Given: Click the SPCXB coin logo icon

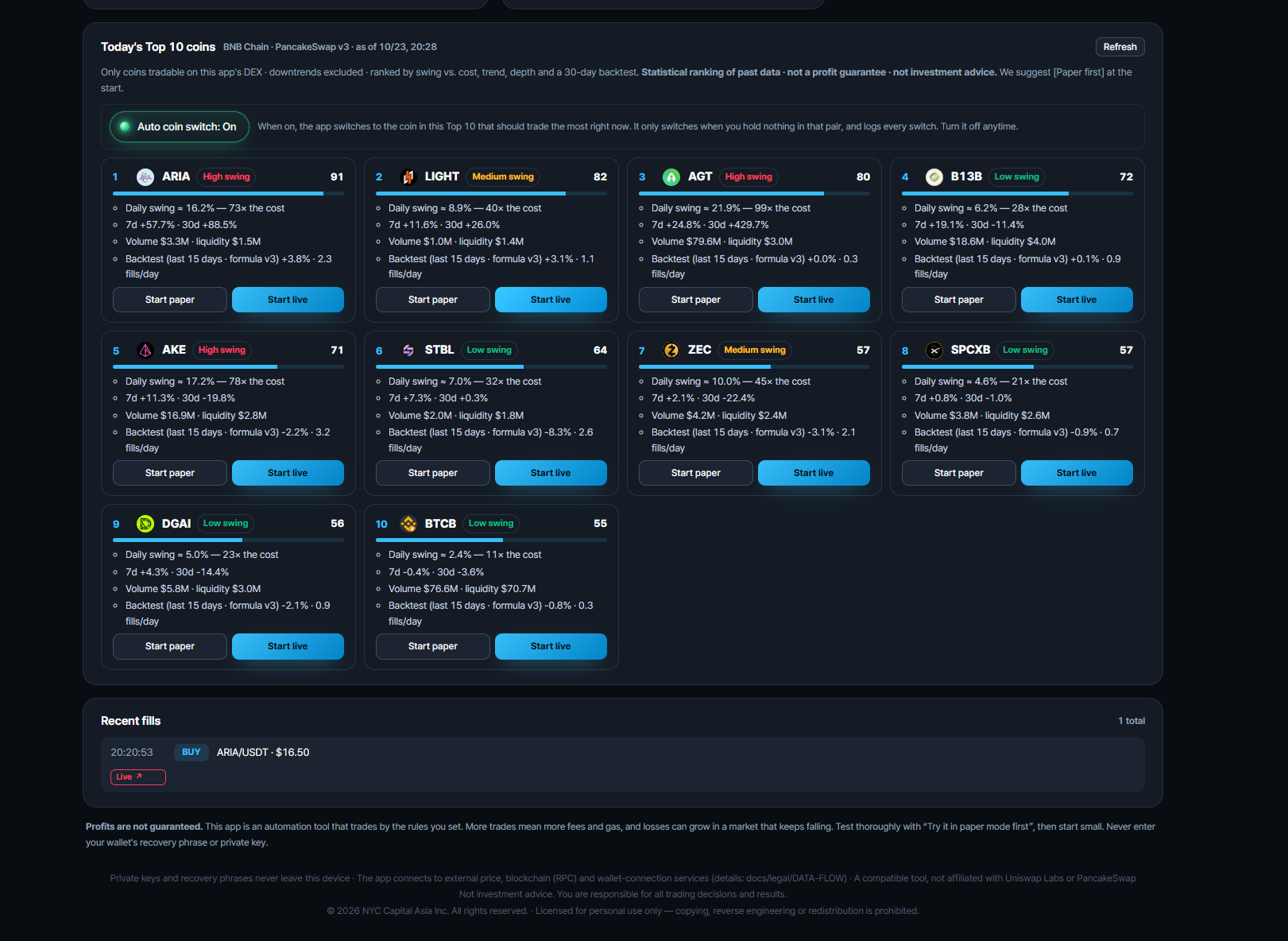Looking at the screenshot, I should [934, 350].
